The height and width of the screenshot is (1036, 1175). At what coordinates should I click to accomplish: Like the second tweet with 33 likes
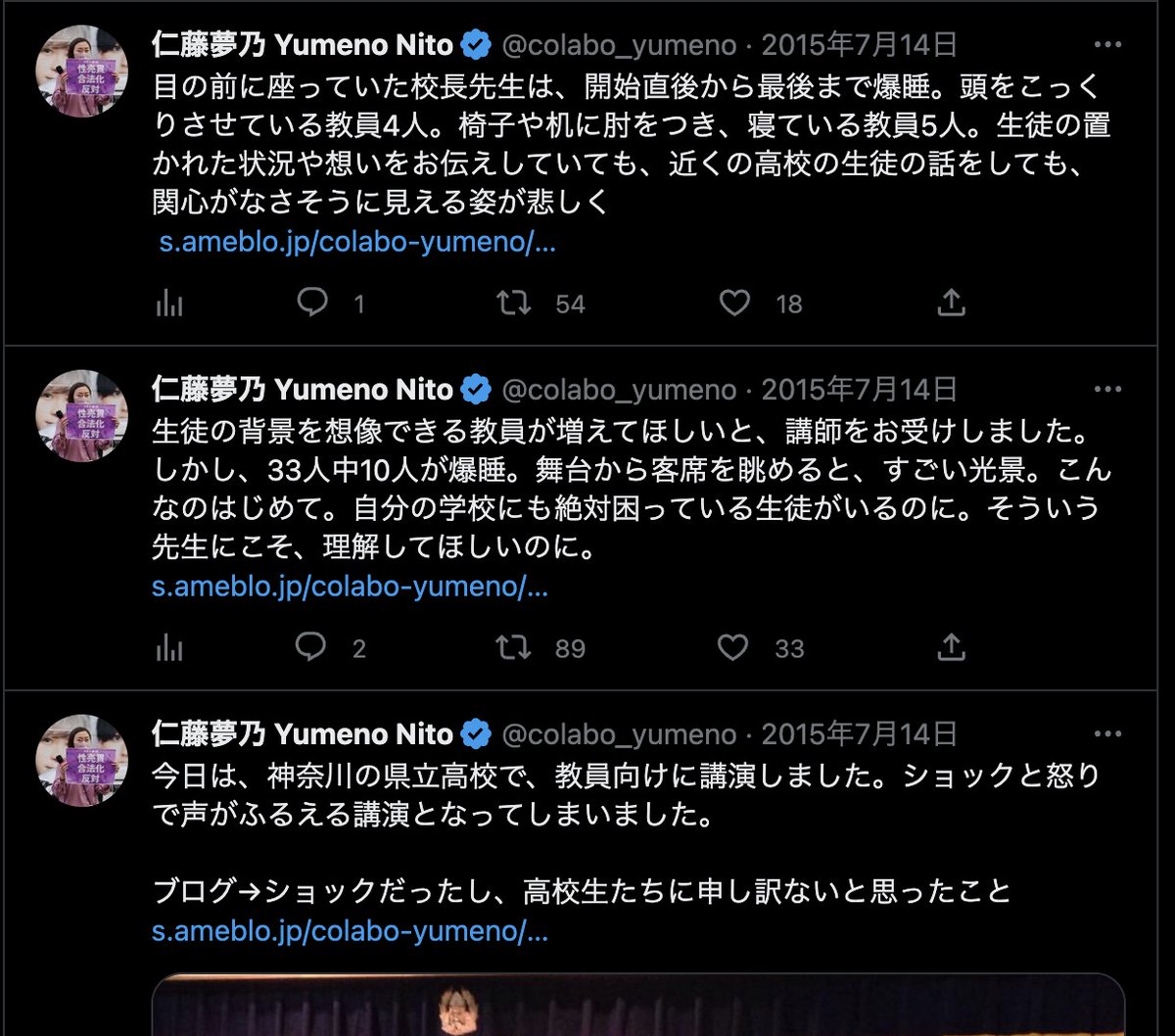click(735, 646)
